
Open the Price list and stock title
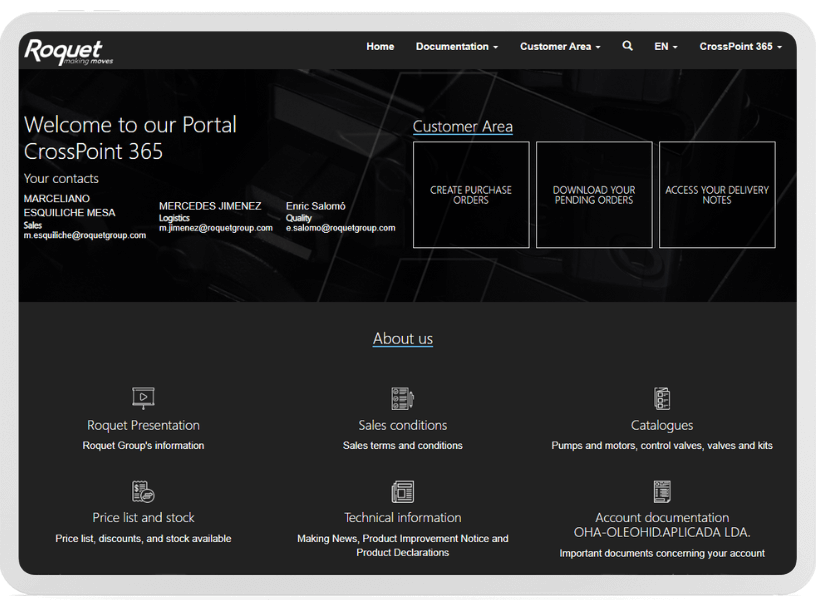coord(143,518)
